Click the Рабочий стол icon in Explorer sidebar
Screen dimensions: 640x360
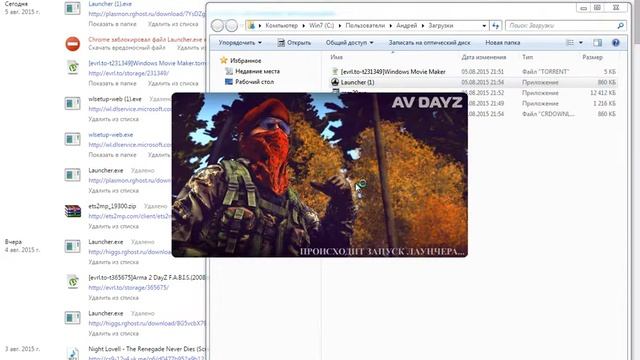pyautogui.click(x=229, y=82)
